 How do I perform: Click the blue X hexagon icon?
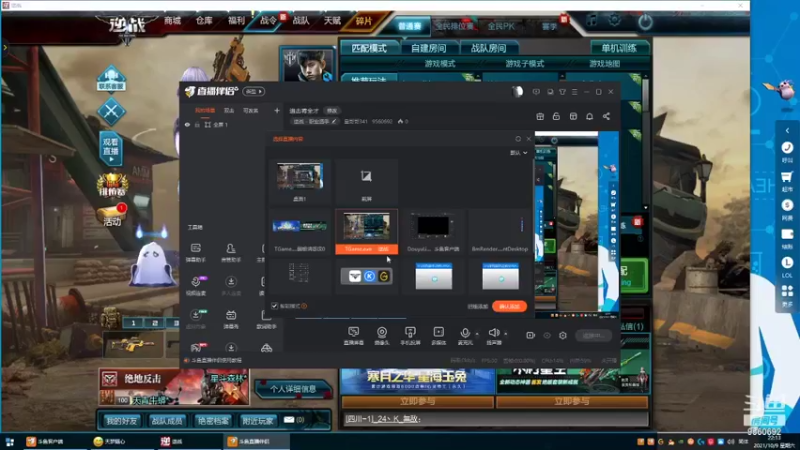tap(111, 112)
